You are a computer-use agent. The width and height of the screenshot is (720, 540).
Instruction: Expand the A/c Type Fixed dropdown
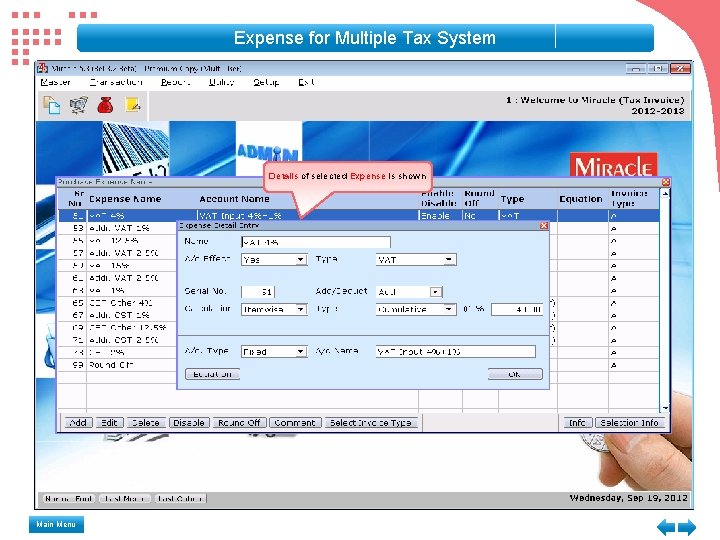click(x=300, y=352)
